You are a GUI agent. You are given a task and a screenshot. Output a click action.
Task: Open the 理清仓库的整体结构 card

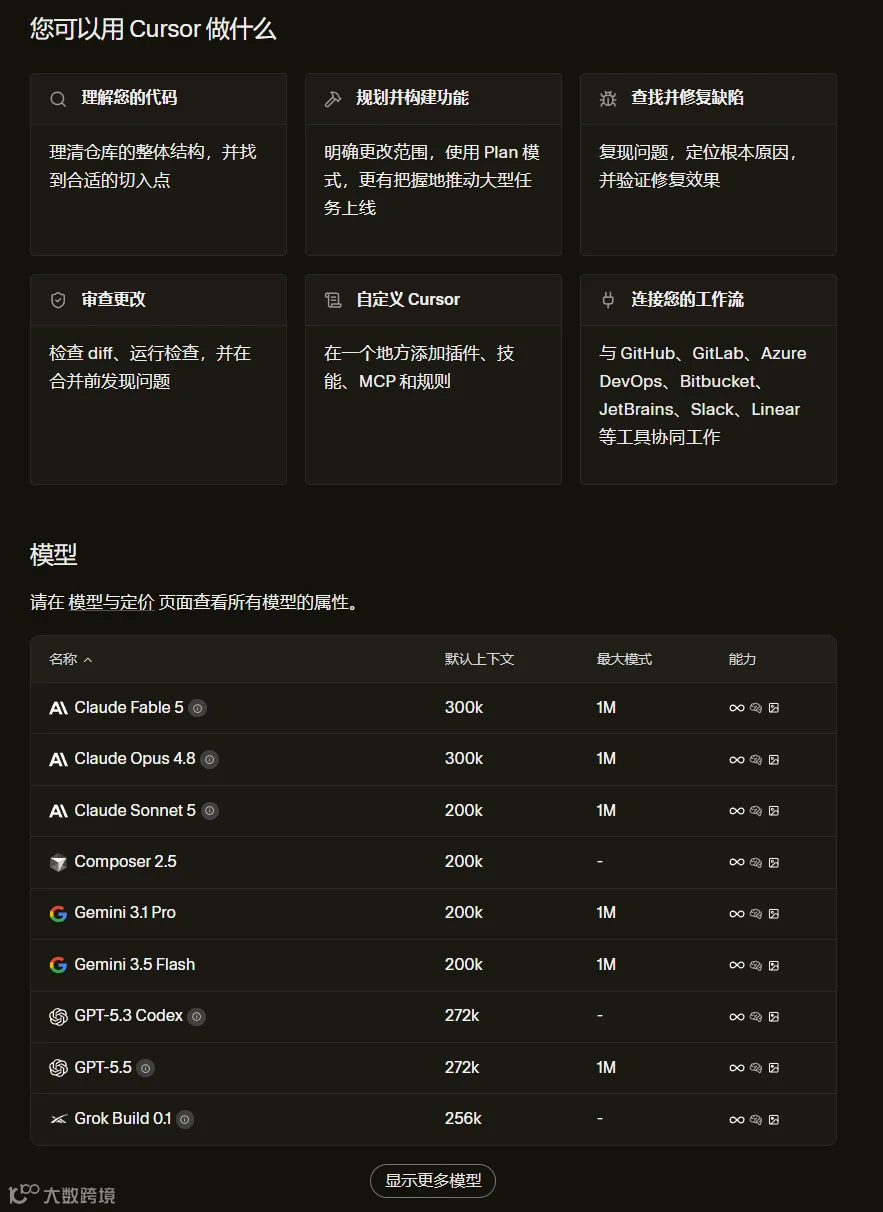pyautogui.click(x=158, y=164)
